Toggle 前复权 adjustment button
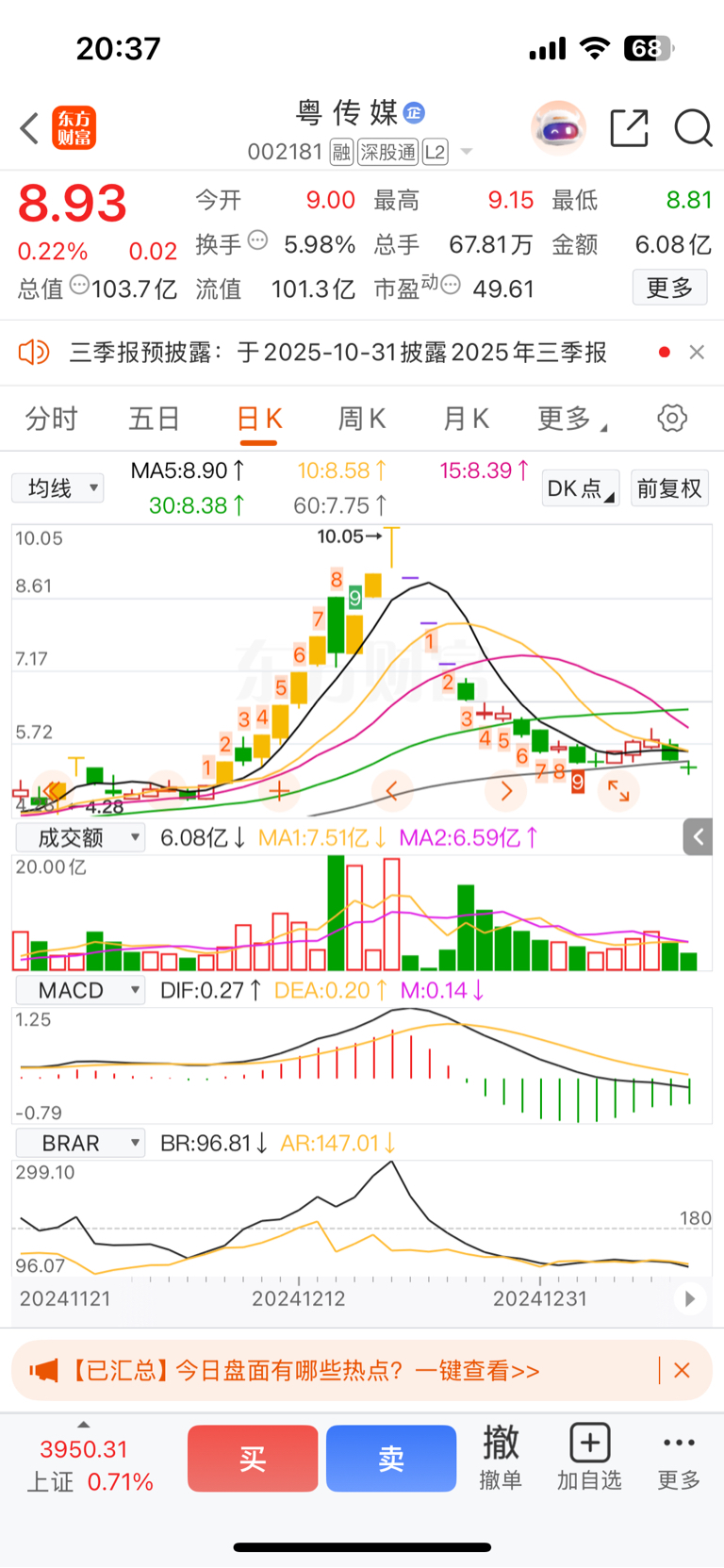Screen dimensions: 724x1568 pyautogui.click(x=669, y=488)
